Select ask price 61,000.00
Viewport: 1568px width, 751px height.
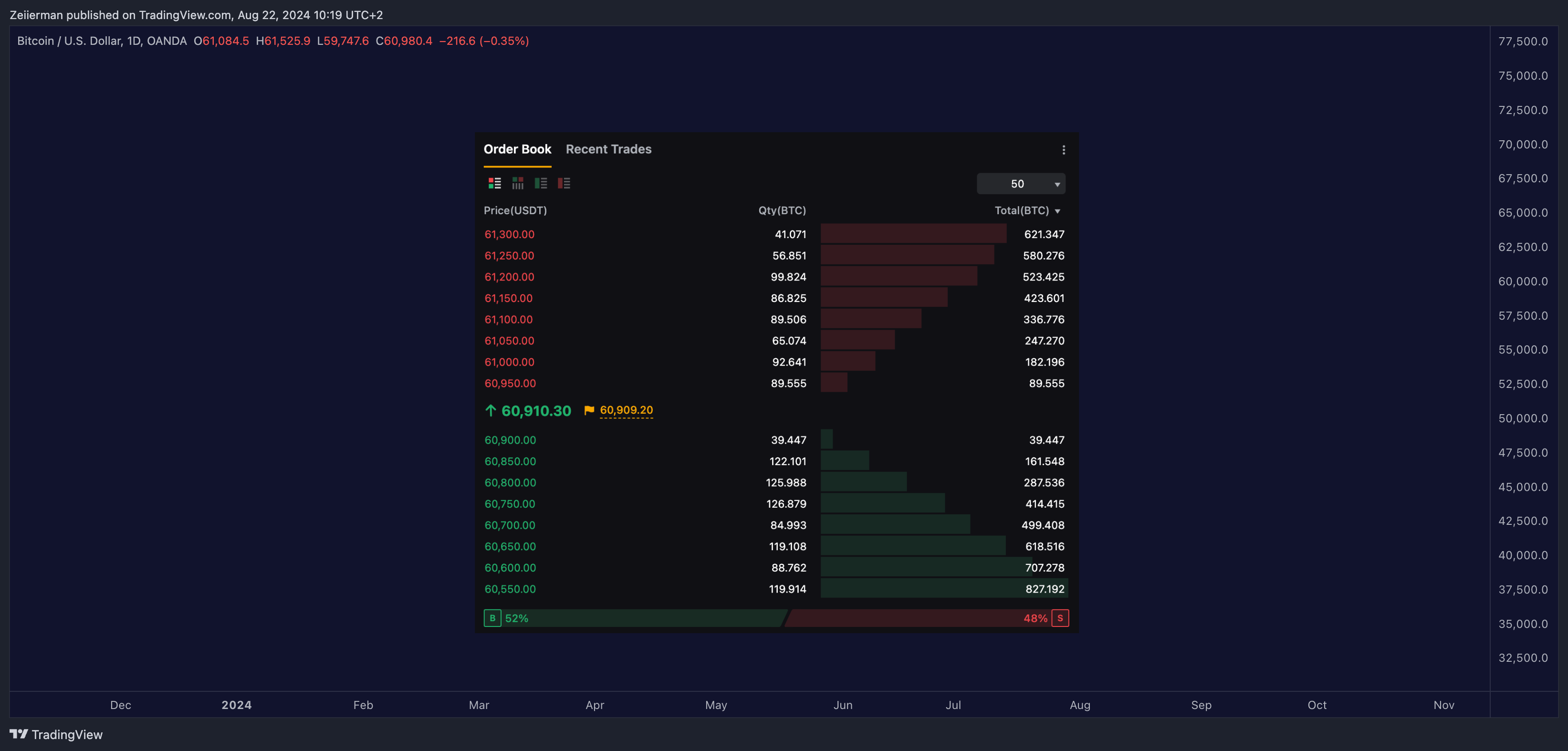coord(510,362)
